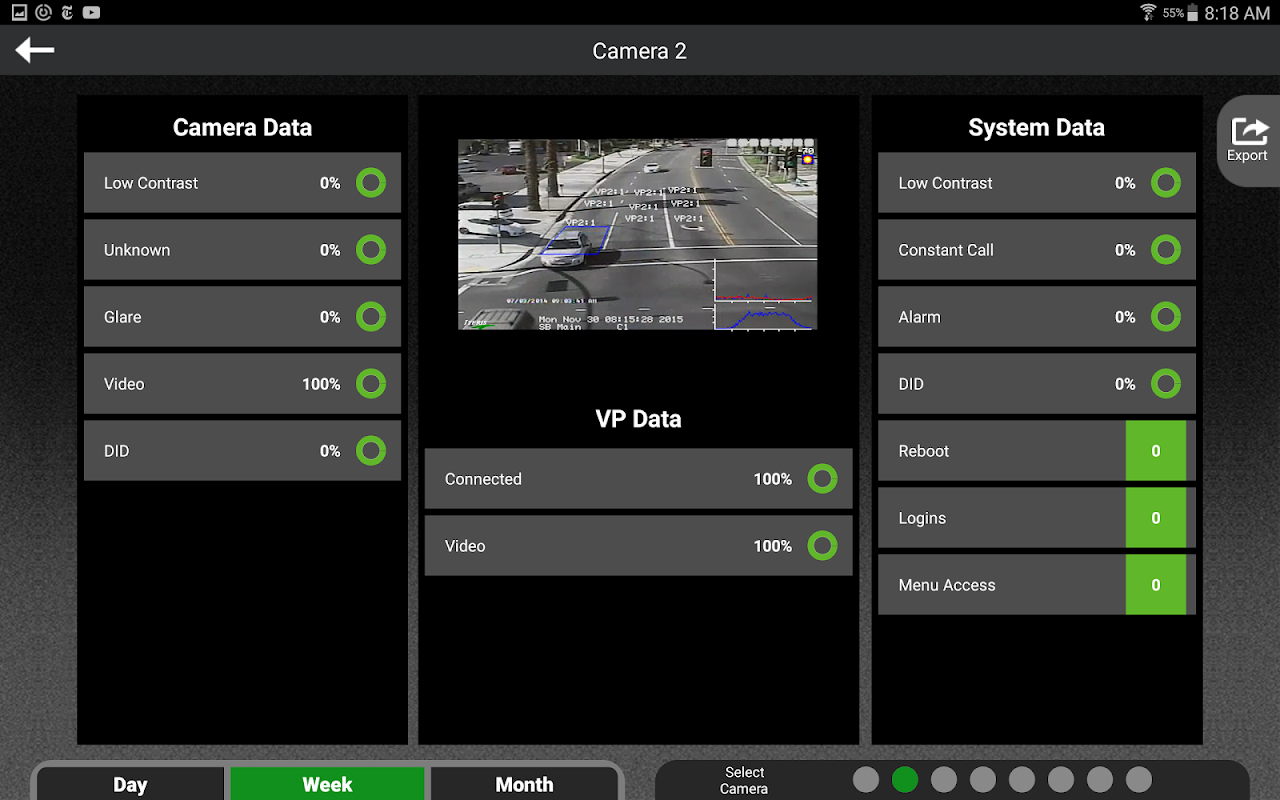Select the first camera dot
Viewport: 1280px width, 800px height.
[x=866, y=779]
